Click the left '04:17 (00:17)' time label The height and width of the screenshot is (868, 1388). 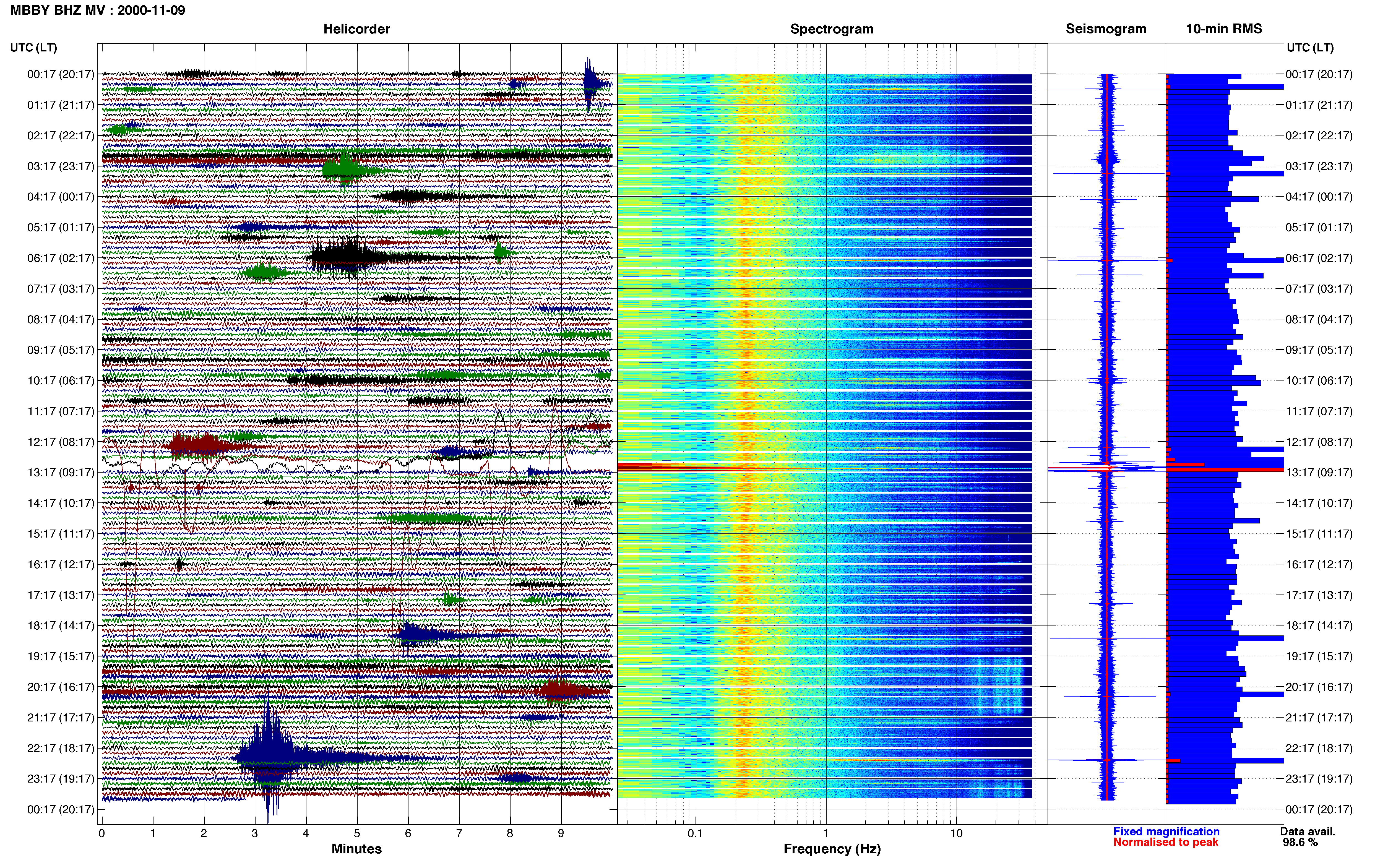point(61,196)
